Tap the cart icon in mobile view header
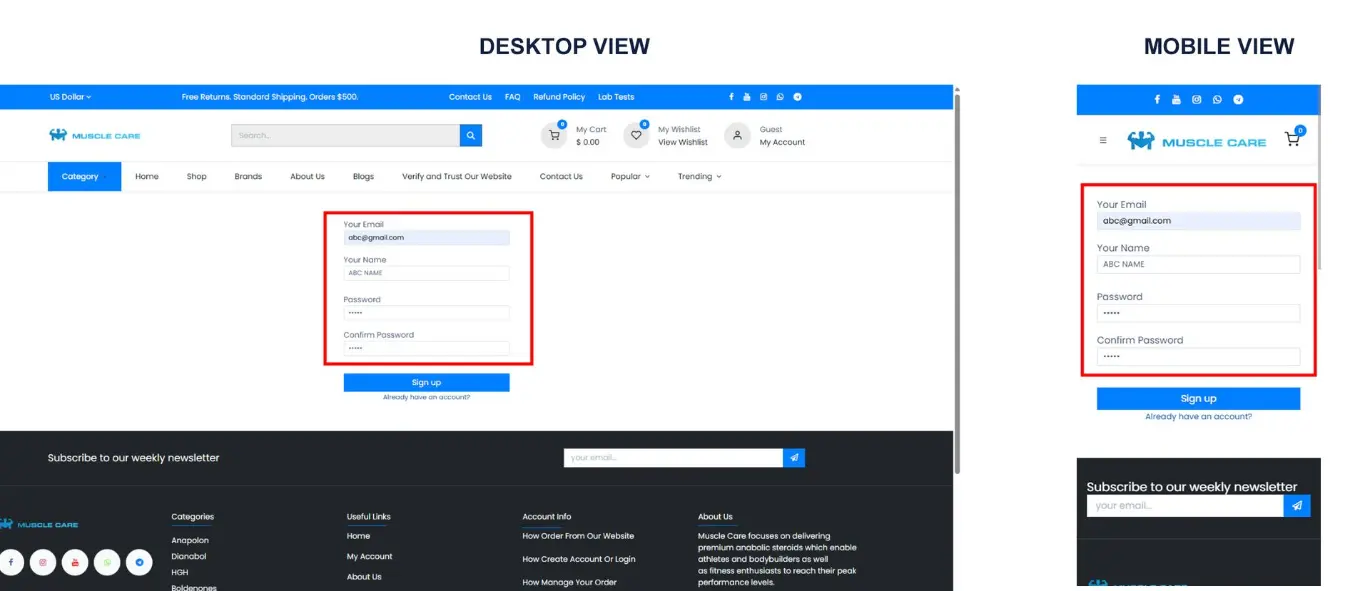The image size is (1370, 591). click(1292, 140)
